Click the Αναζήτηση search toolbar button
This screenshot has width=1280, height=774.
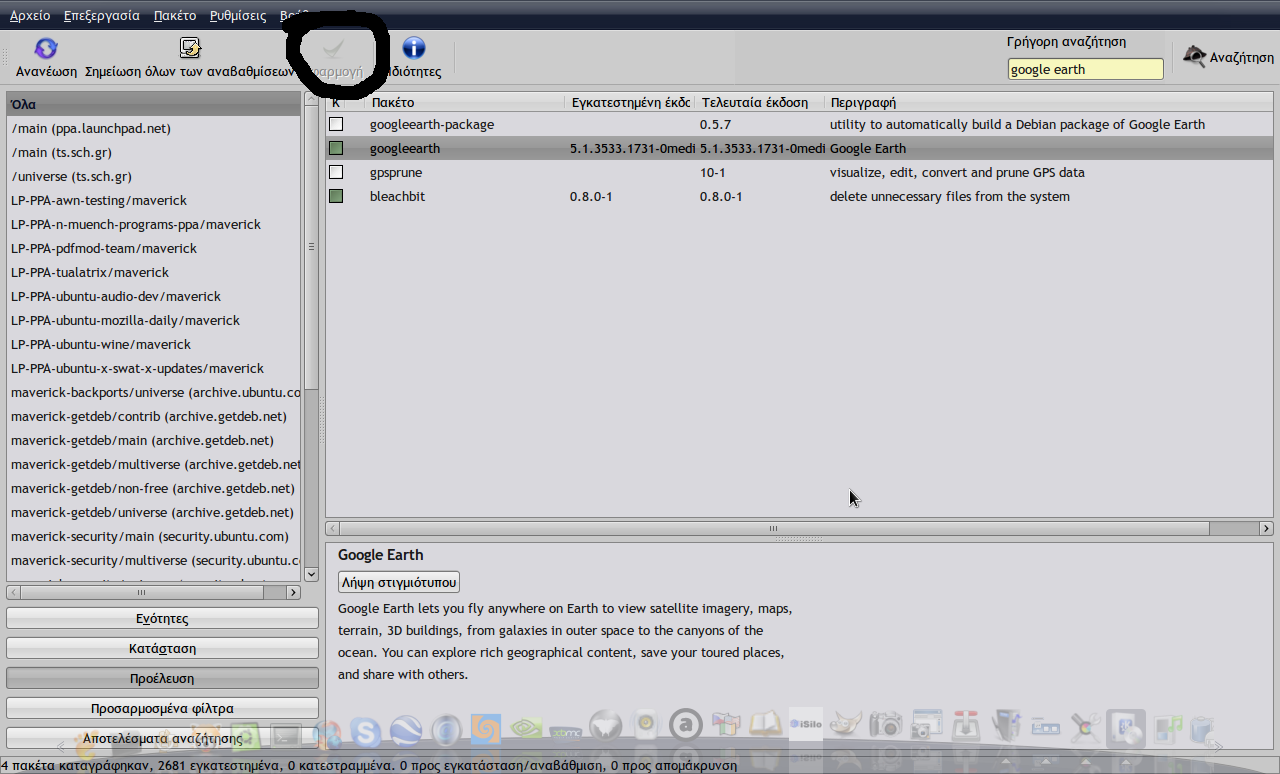click(x=1228, y=57)
